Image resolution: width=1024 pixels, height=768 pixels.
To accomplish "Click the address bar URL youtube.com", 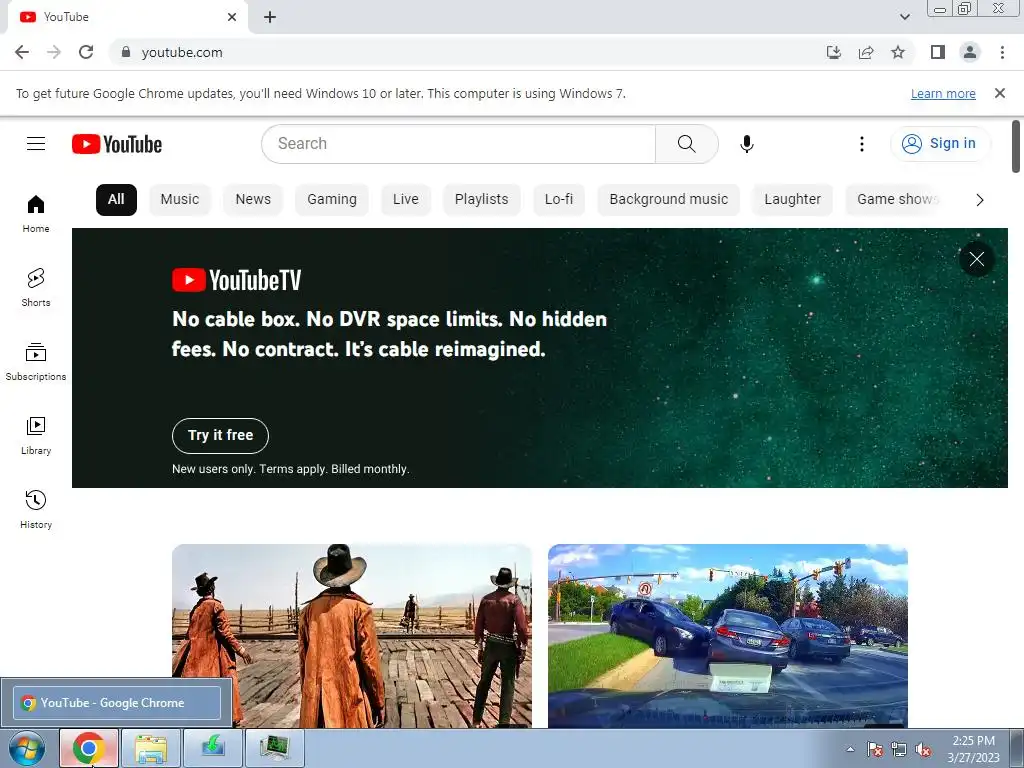I will pyautogui.click(x=182, y=52).
